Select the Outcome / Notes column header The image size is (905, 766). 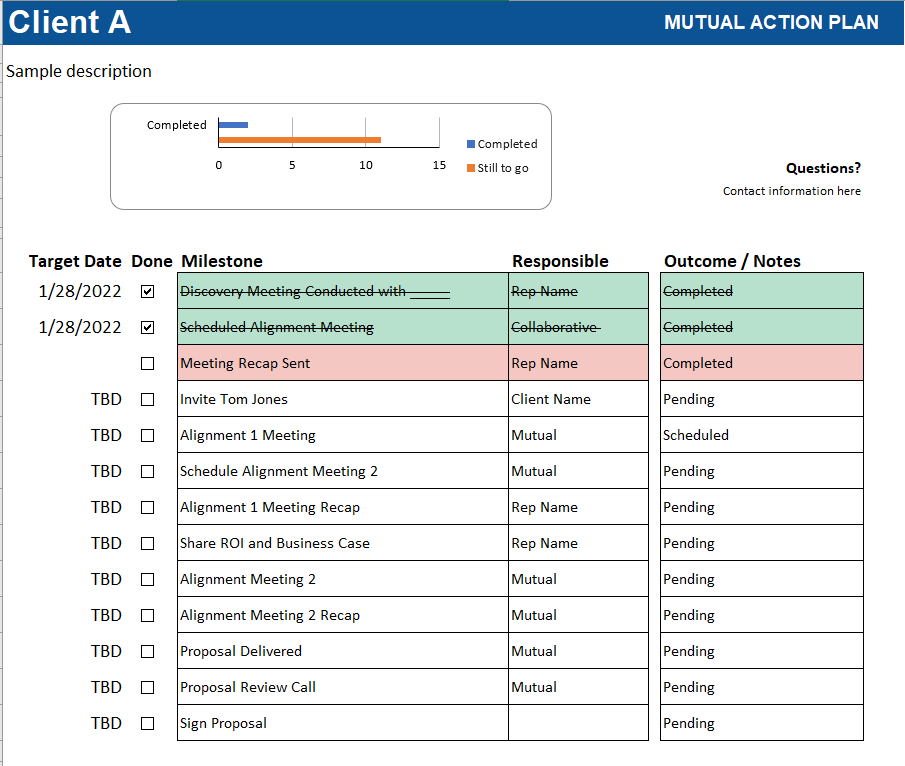click(732, 261)
